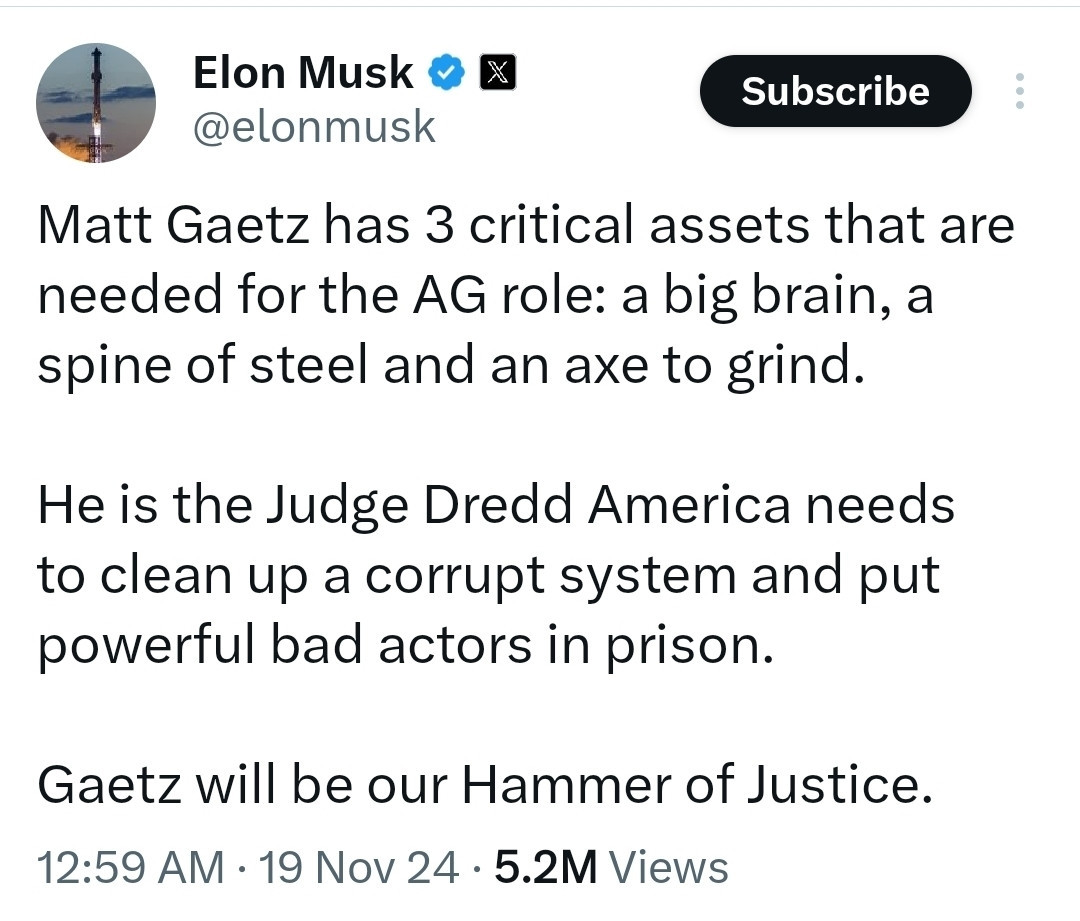The width and height of the screenshot is (1080, 921).
Task: Click the line "powerful bad actors in prison"
Action: click(x=406, y=645)
